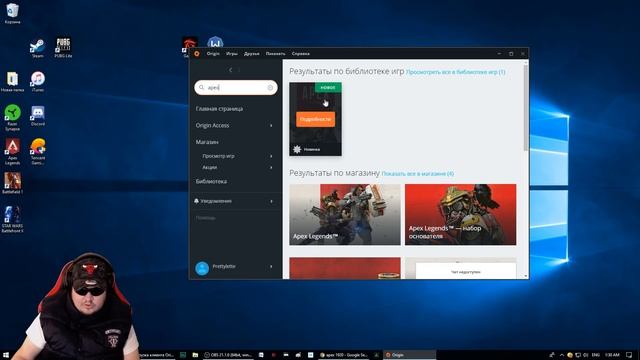Show hidden system tray icons
The image size is (640, 360).
[562, 355]
